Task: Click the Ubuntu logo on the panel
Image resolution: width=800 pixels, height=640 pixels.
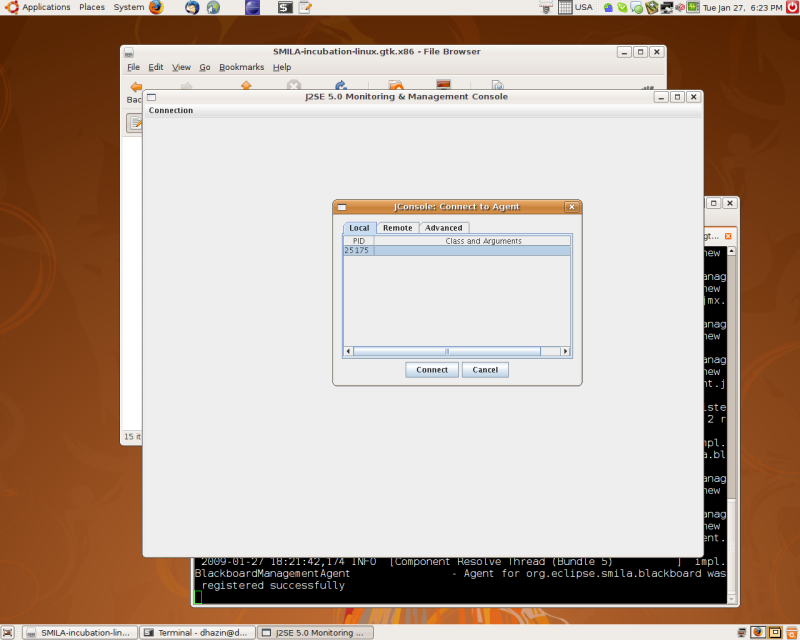Action: click(x=11, y=7)
